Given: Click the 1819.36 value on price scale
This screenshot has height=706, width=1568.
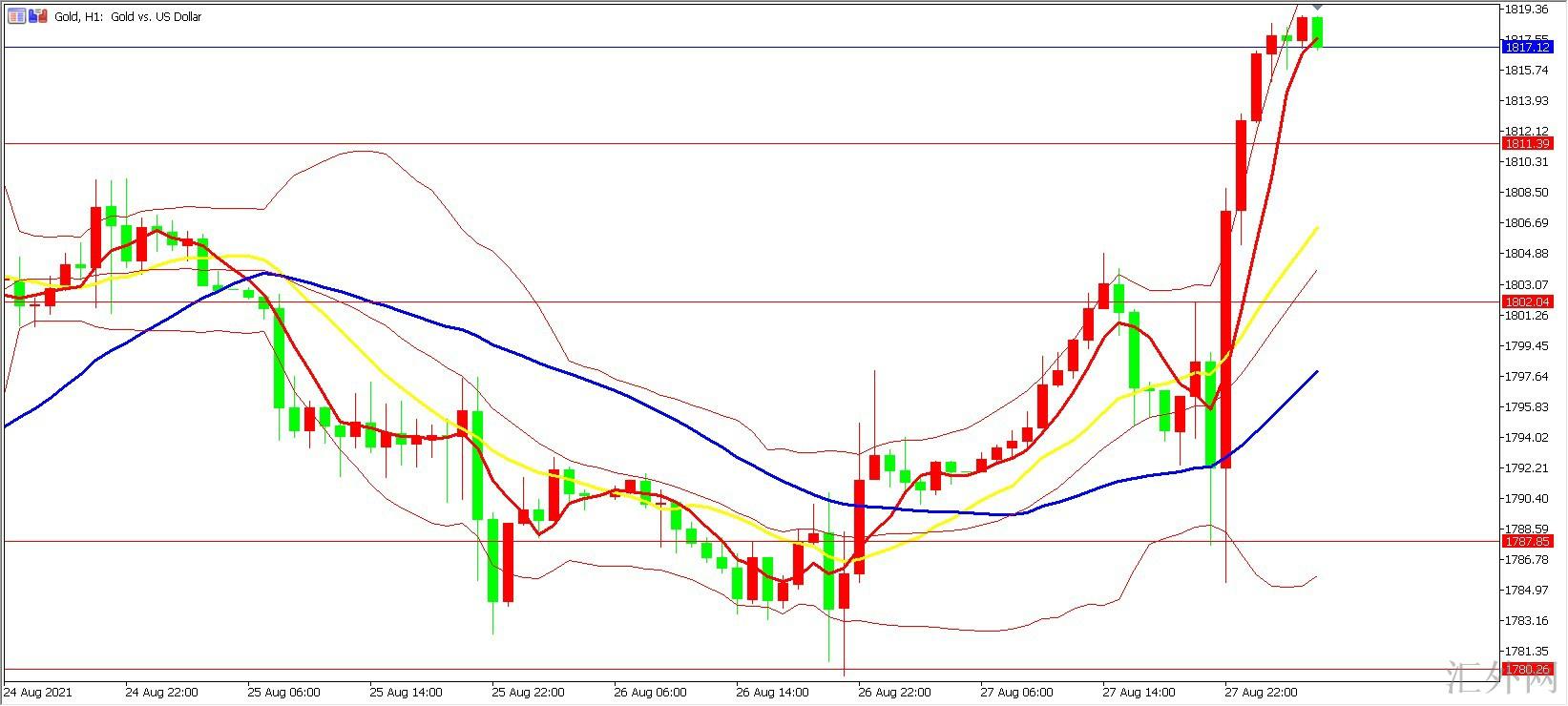Looking at the screenshot, I should [1525, 10].
